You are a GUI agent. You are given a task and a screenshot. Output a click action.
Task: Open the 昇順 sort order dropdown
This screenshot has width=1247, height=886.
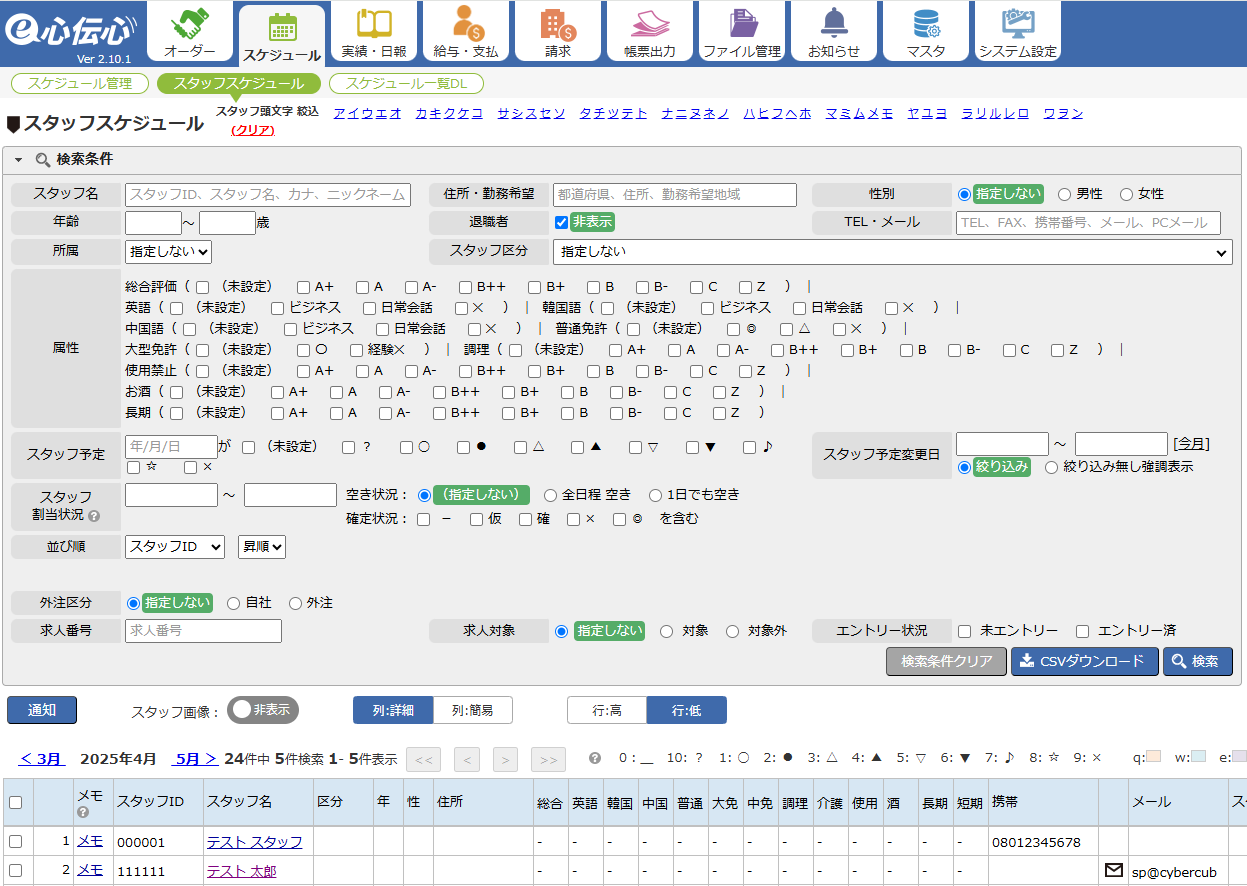tap(262, 547)
